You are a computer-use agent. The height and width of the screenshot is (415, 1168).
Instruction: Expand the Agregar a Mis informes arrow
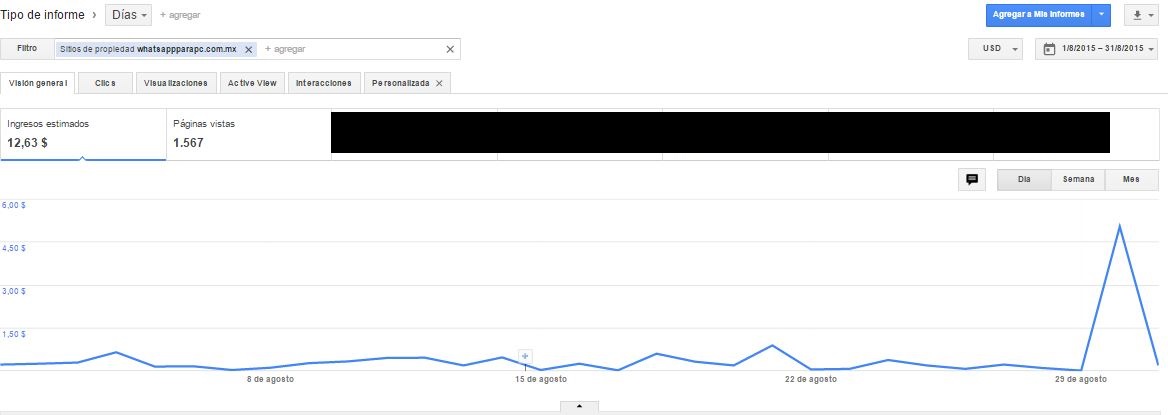tap(1101, 15)
